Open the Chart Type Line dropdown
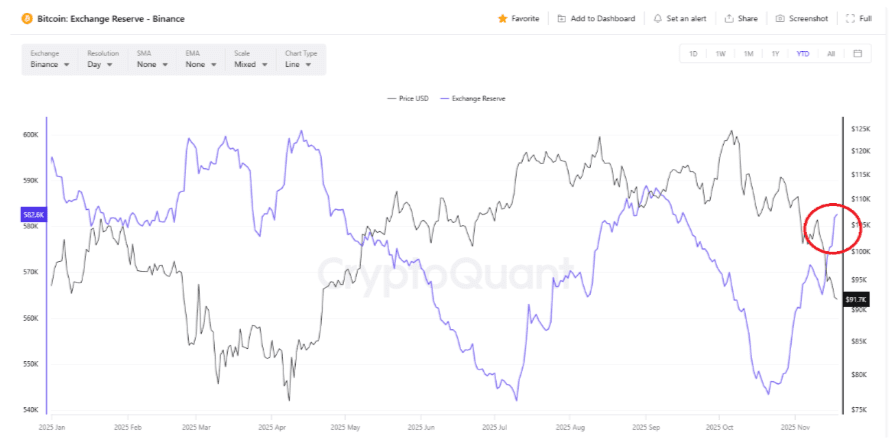The height and width of the screenshot is (442, 895). (300, 64)
